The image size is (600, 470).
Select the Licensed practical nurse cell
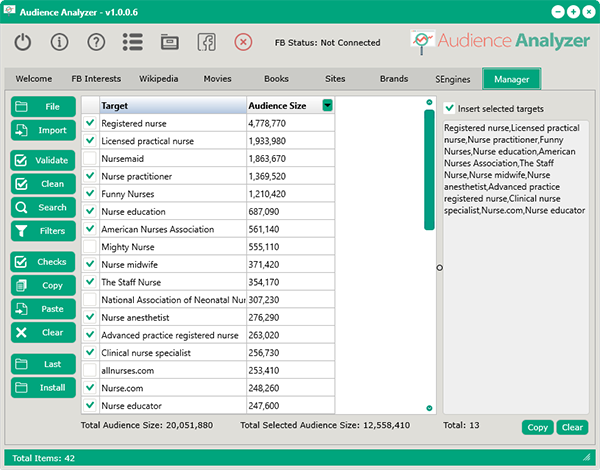(173, 141)
